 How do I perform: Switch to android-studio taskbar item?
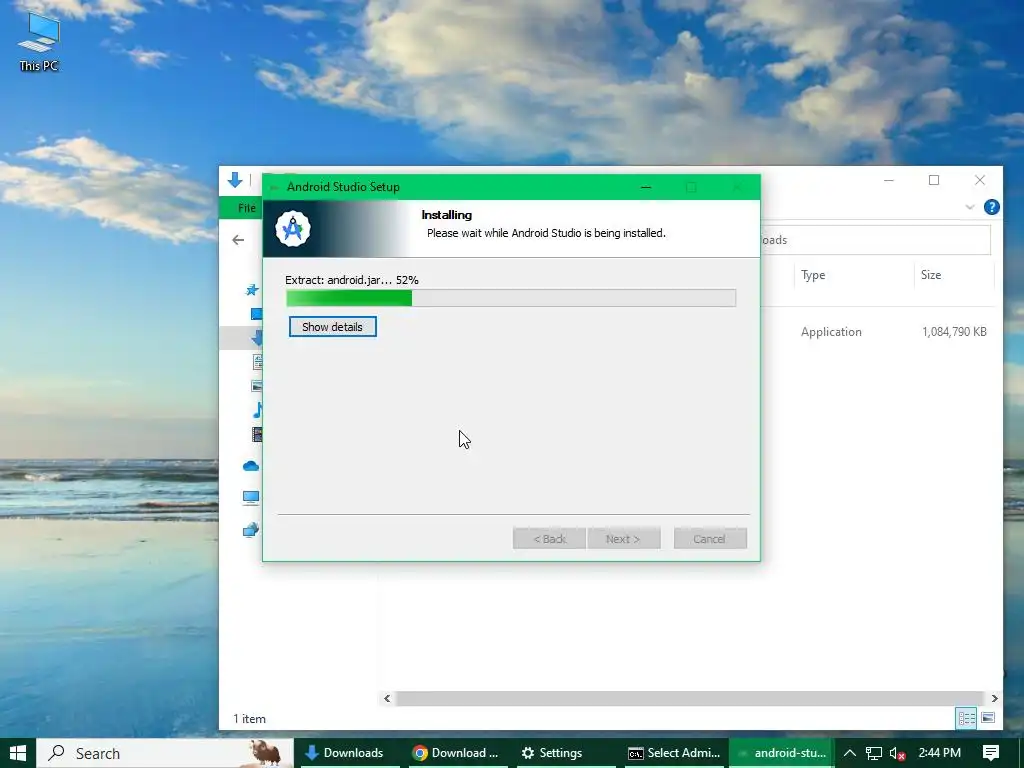coord(782,753)
